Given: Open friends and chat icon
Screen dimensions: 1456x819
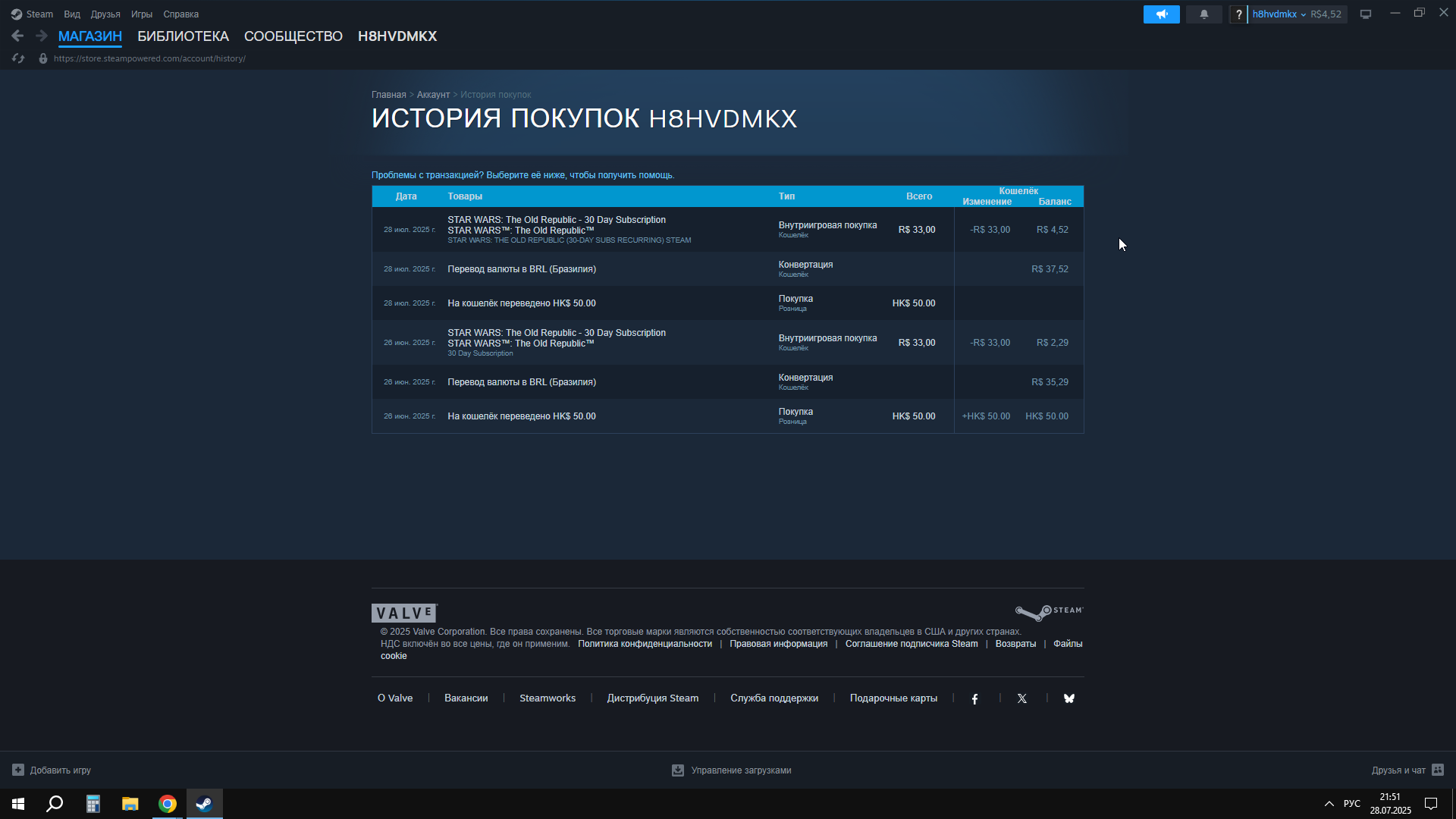Looking at the screenshot, I should (x=1438, y=770).
